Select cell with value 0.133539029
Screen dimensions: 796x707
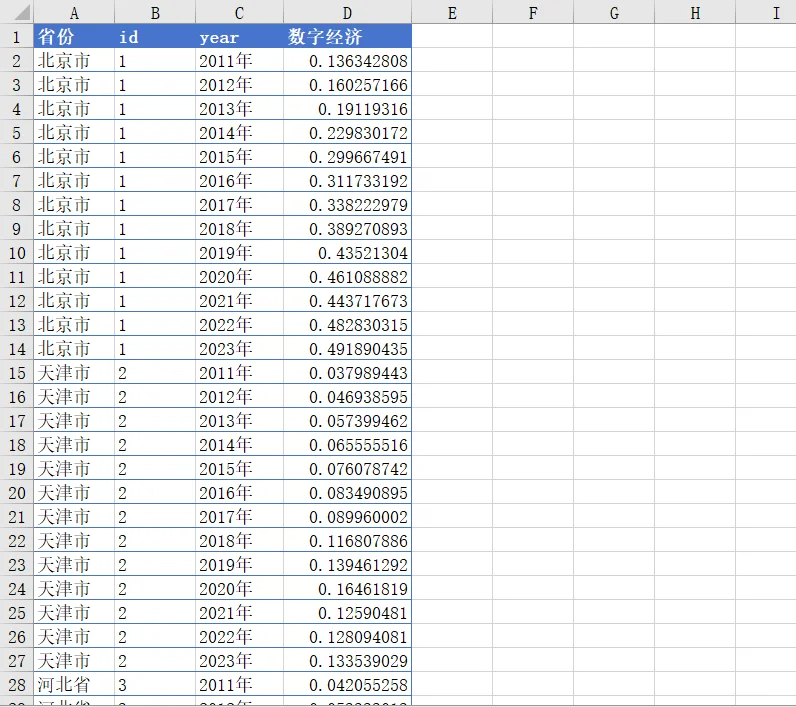347,661
